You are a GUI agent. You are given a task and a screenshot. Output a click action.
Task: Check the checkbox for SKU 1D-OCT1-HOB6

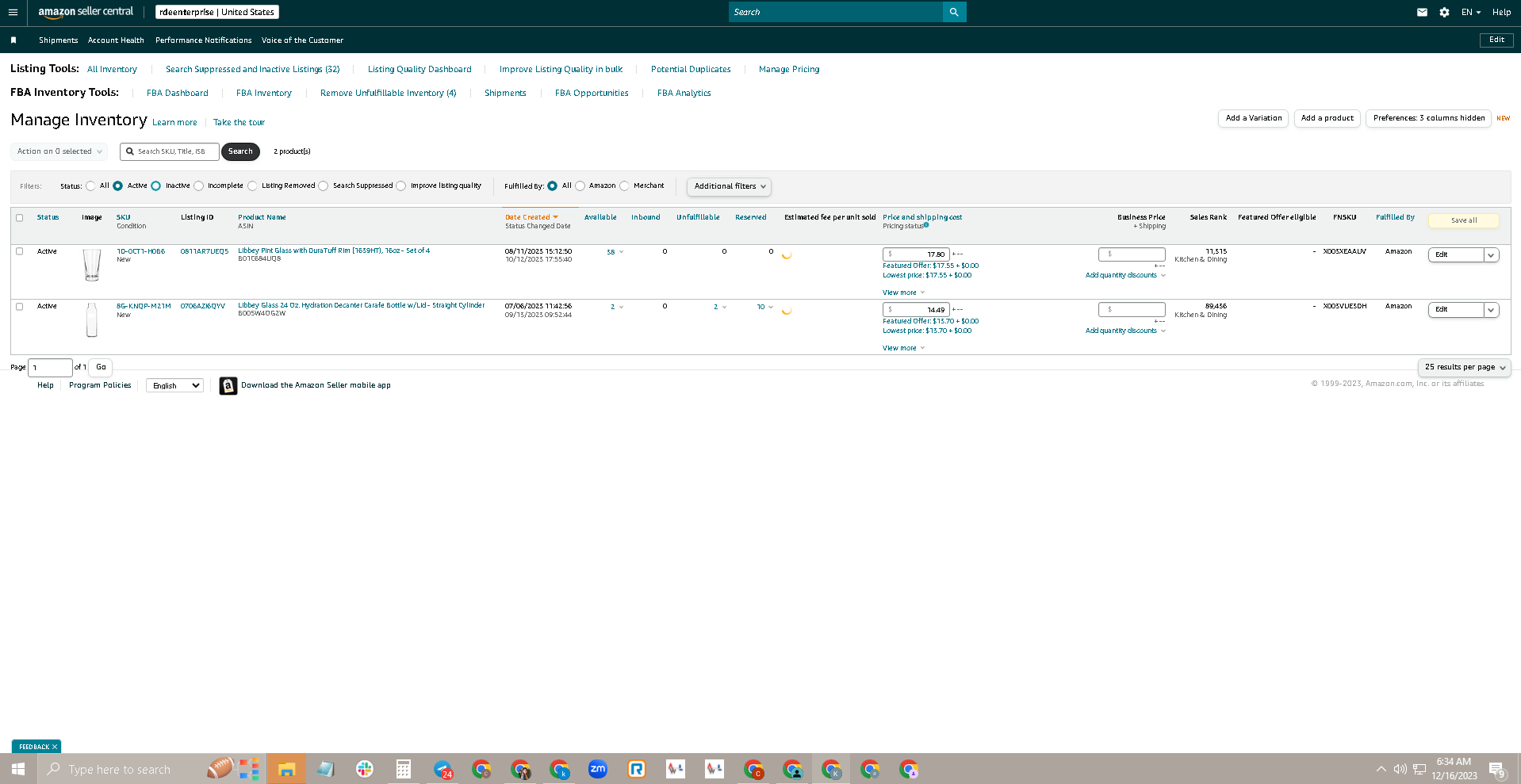[20, 251]
